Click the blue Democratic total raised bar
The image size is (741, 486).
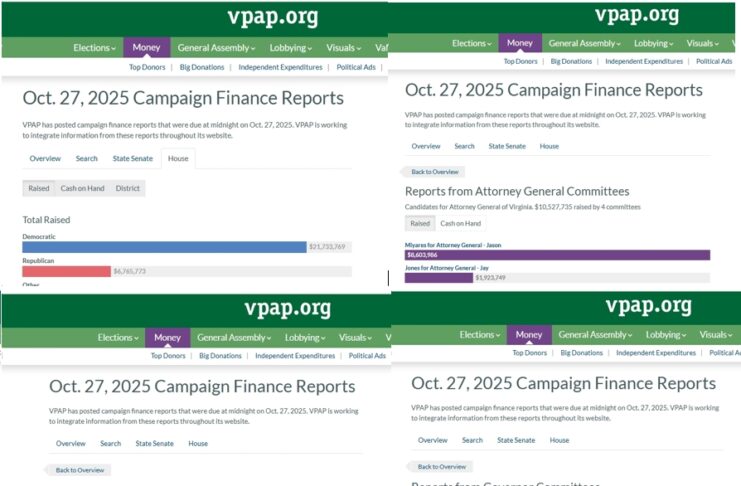[x=164, y=247]
